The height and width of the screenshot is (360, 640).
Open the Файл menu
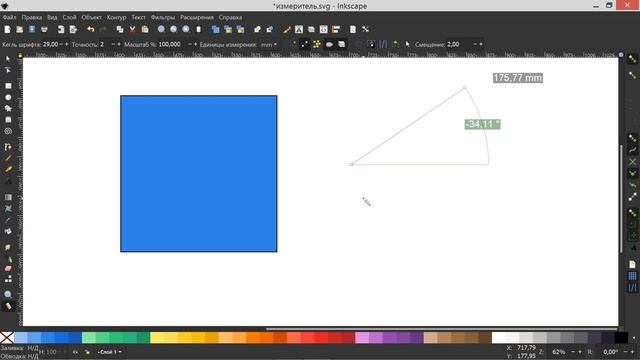click(x=9, y=17)
